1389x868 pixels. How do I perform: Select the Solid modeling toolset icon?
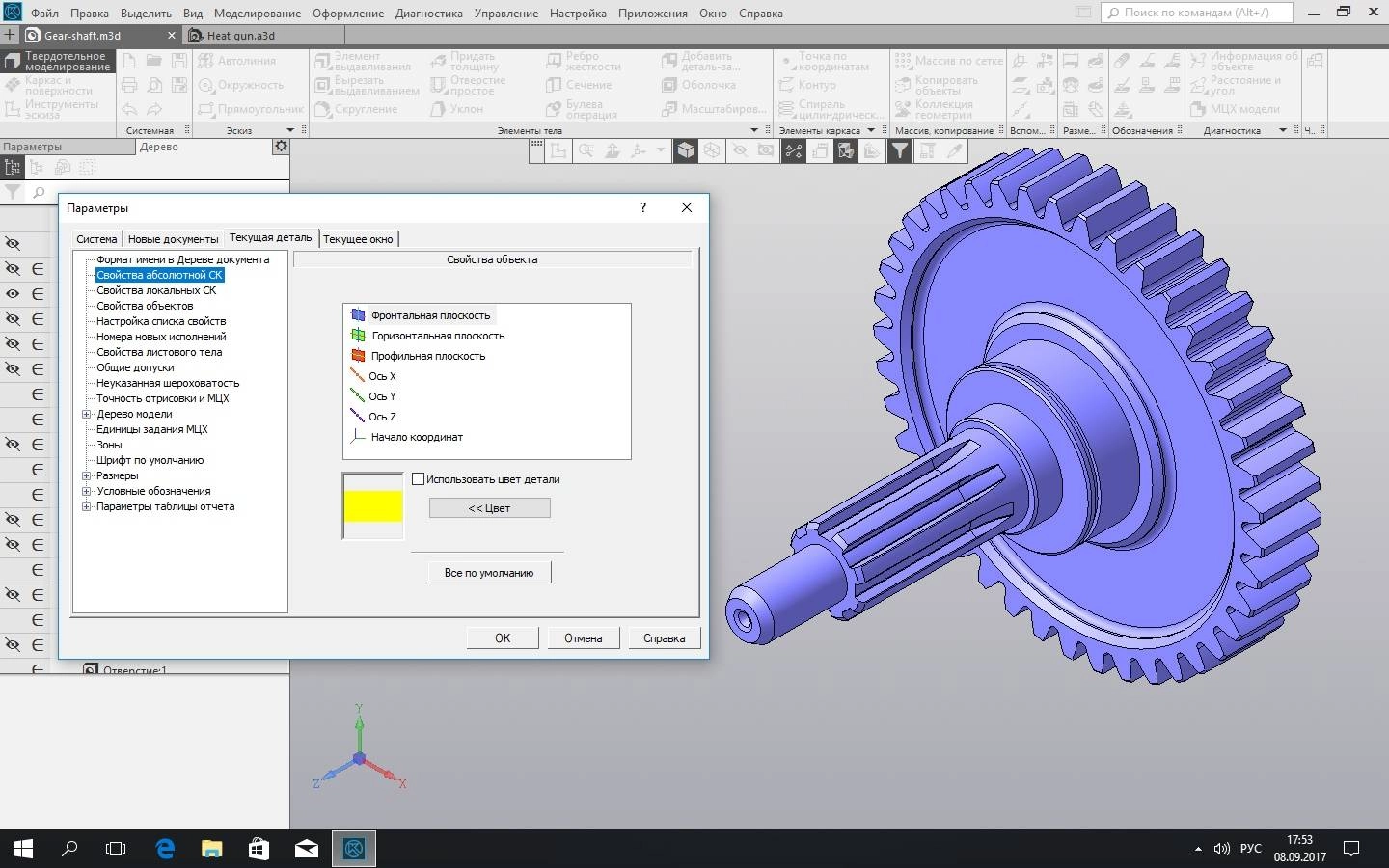[x=12, y=61]
